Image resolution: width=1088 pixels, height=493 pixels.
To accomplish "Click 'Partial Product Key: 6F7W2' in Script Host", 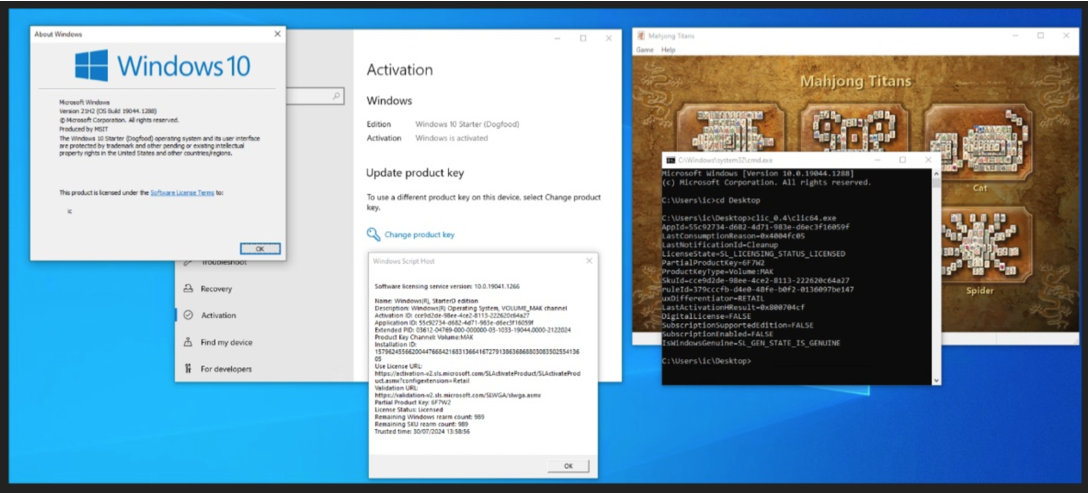I will pos(413,402).
